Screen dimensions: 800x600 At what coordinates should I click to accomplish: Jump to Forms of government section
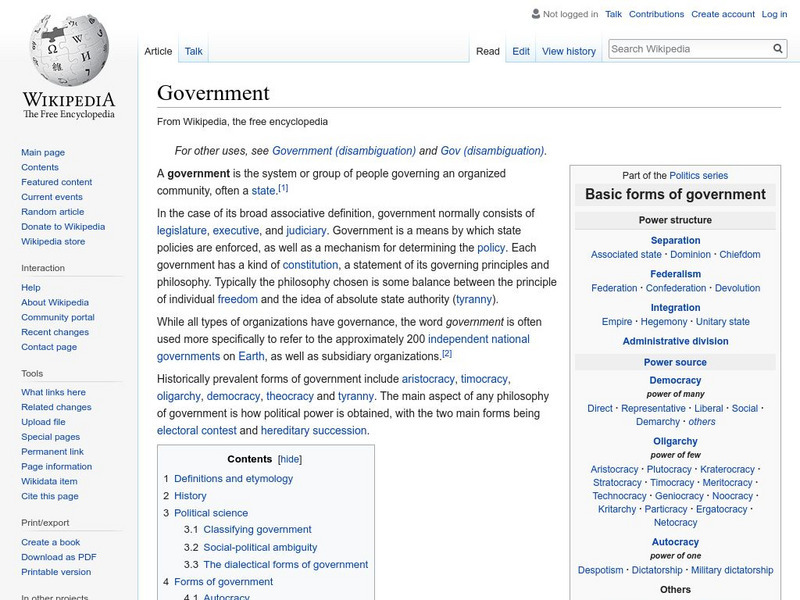[x=223, y=581]
